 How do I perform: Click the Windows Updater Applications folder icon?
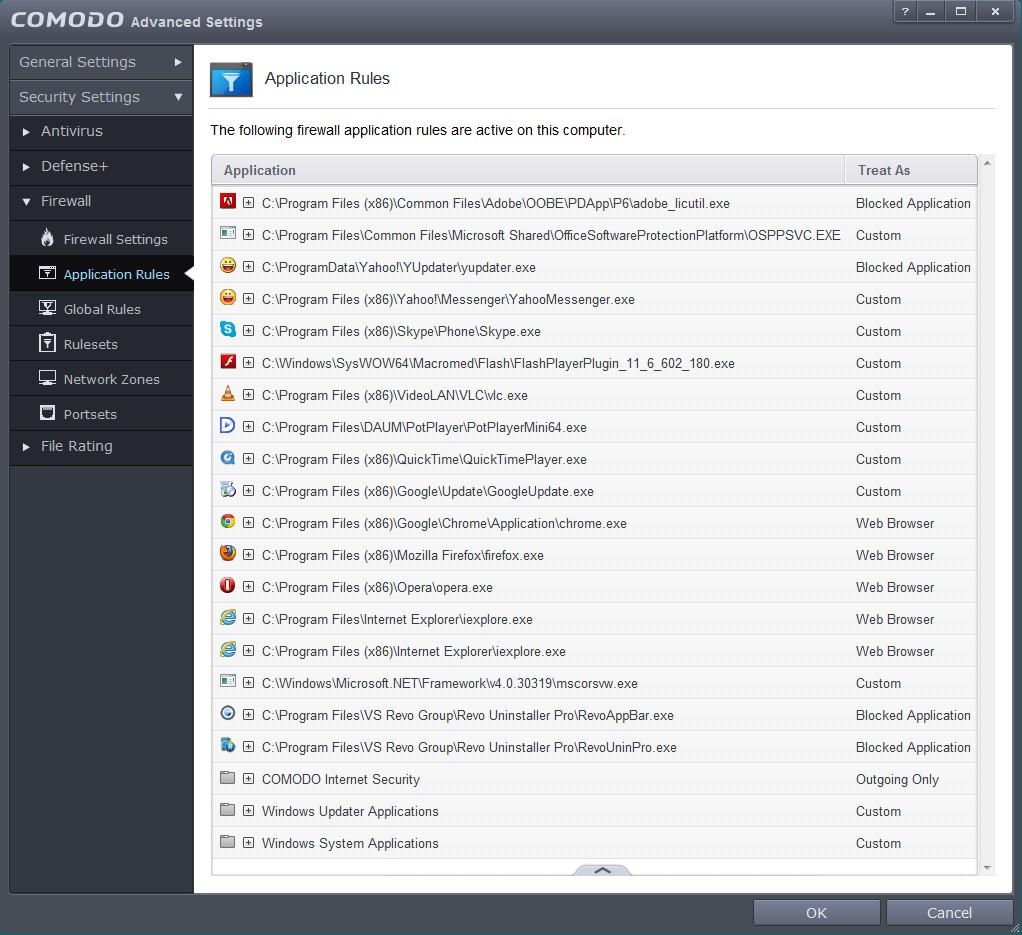point(227,809)
